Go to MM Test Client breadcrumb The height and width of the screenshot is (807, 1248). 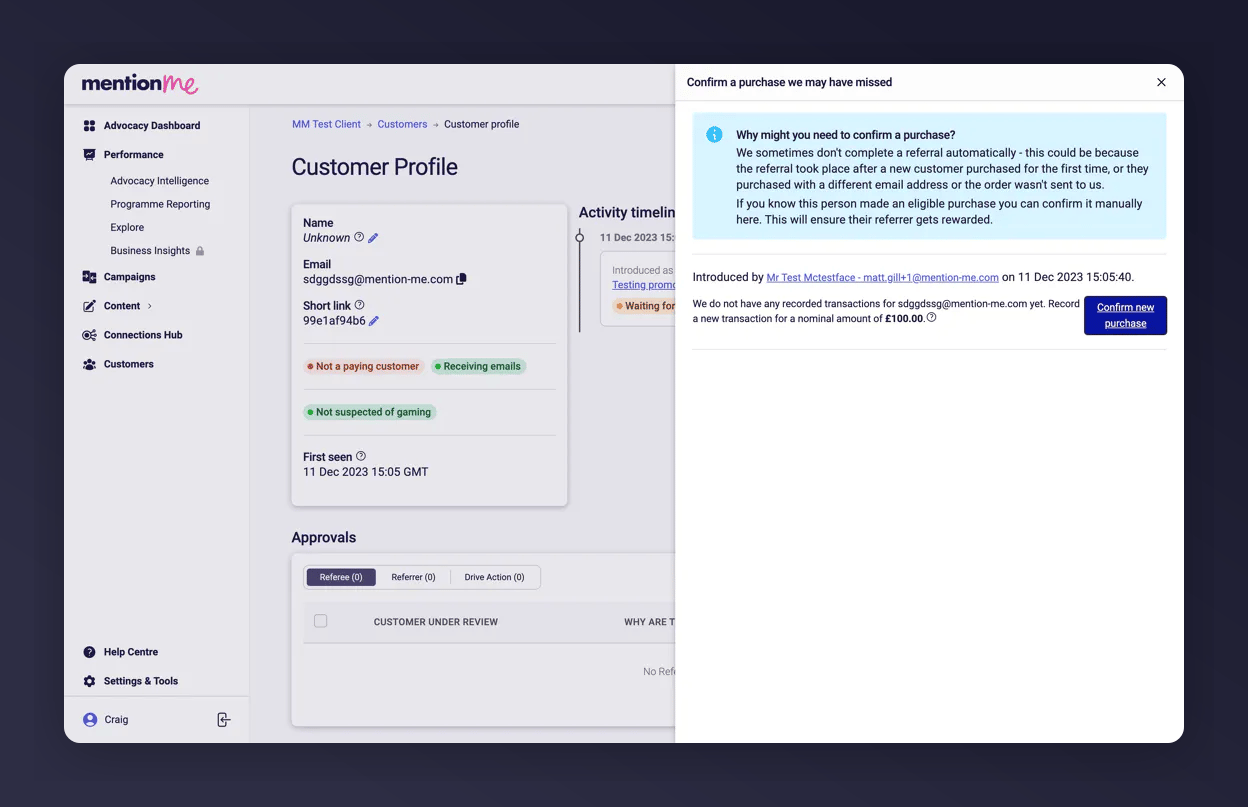(x=326, y=124)
